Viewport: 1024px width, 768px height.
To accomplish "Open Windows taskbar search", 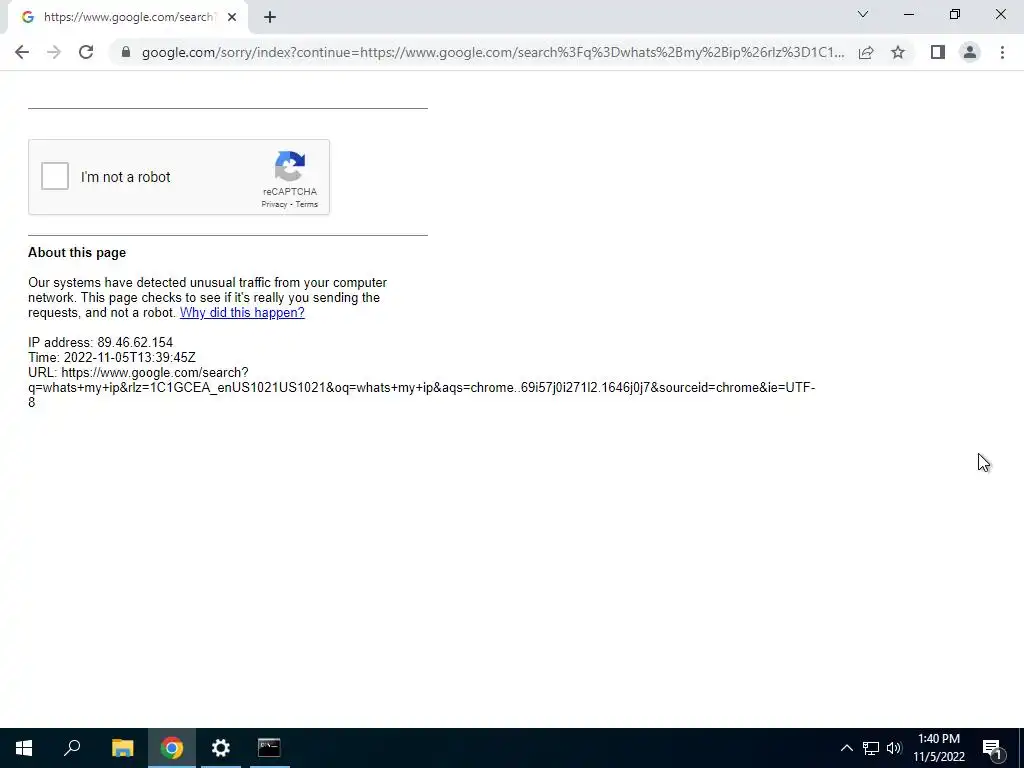I will click(x=72, y=748).
